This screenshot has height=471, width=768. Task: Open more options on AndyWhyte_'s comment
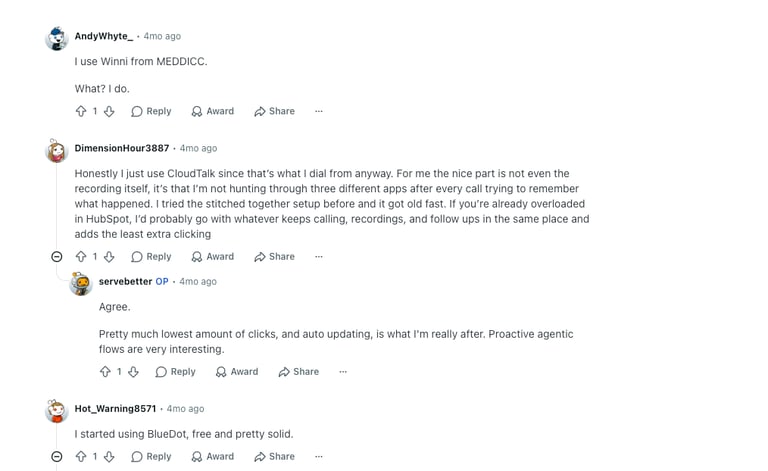(x=319, y=111)
